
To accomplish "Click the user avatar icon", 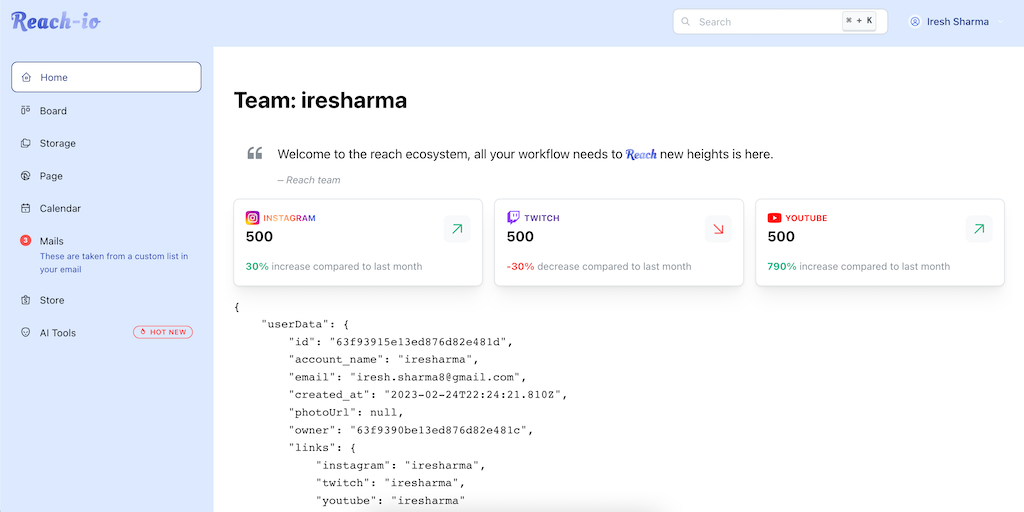I will [x=914, y=21].
